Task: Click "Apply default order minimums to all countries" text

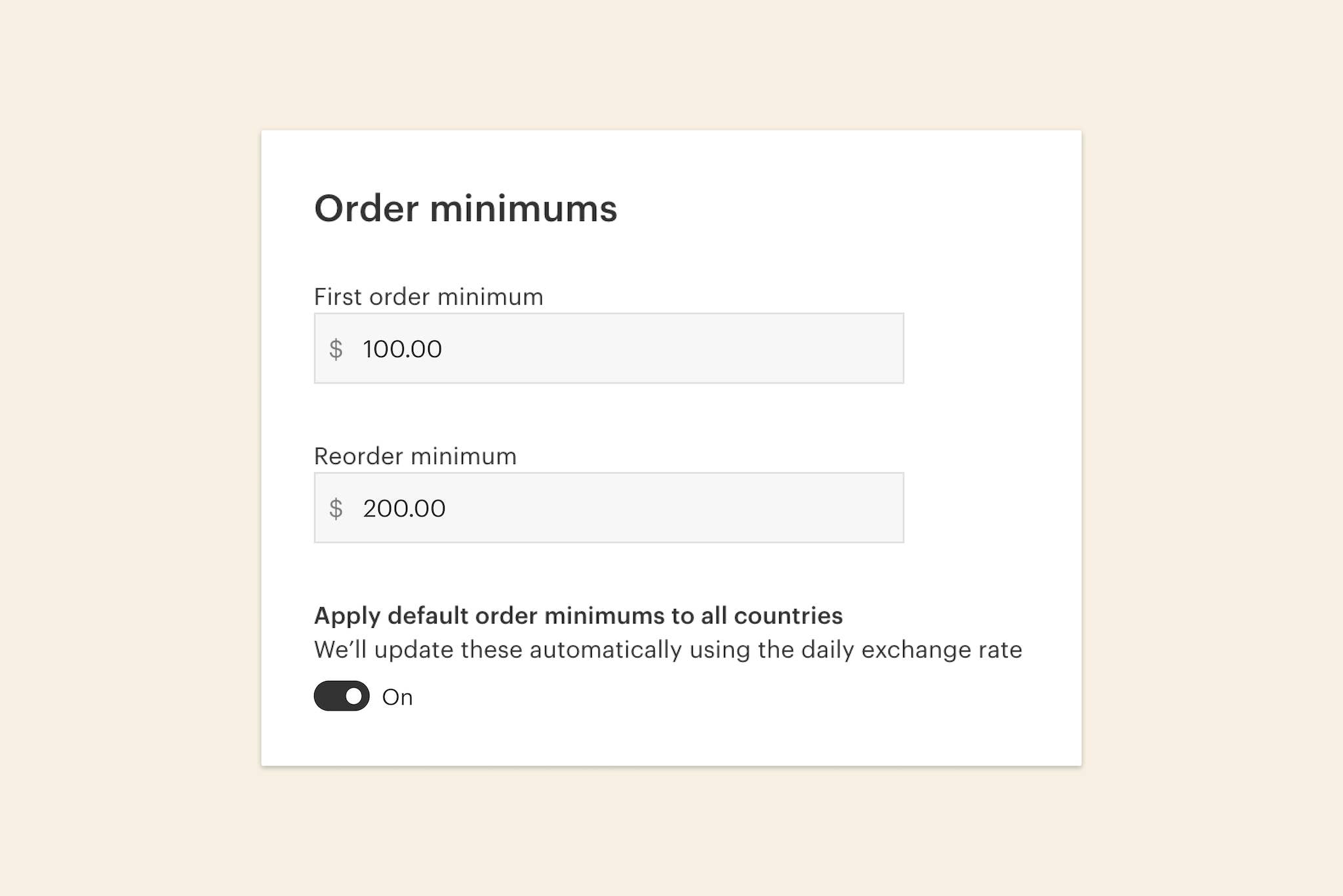Action: point(578,616)
